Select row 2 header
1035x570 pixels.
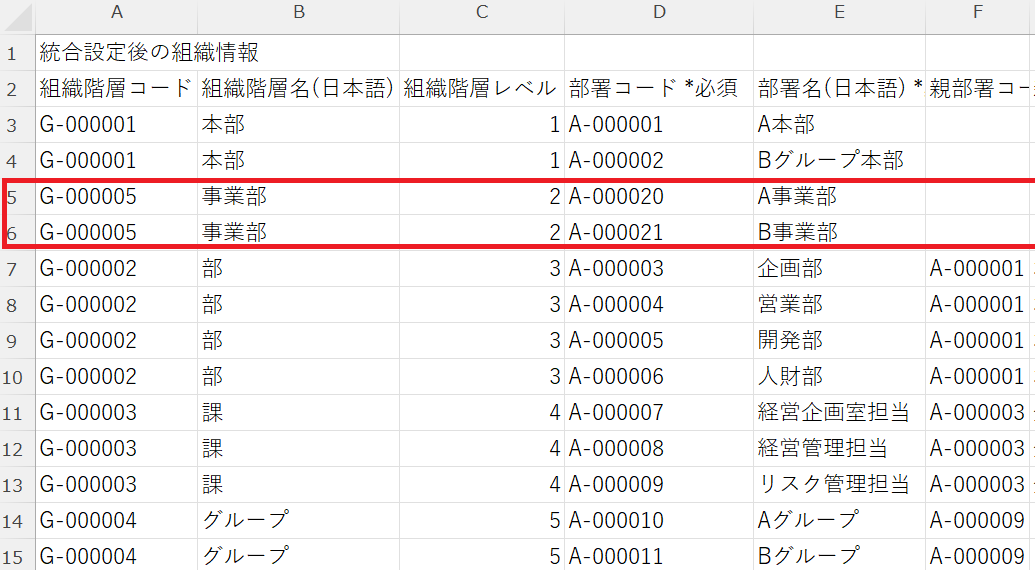(17, 88)
